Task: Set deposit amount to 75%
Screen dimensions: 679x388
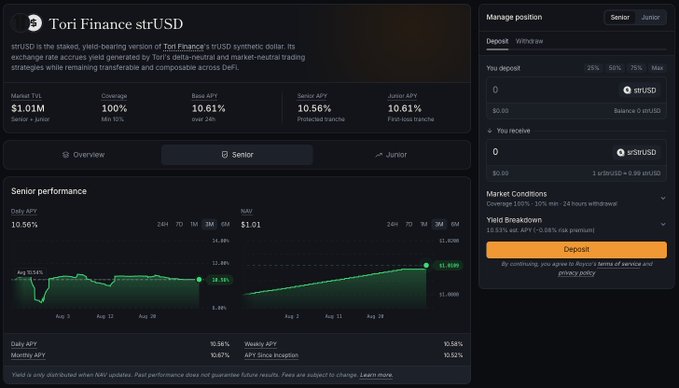Action: 636,68
